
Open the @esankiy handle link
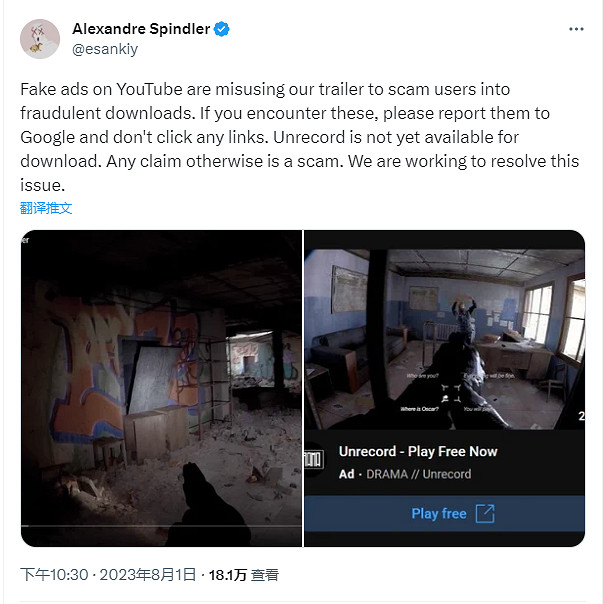[x=105, y=49]
